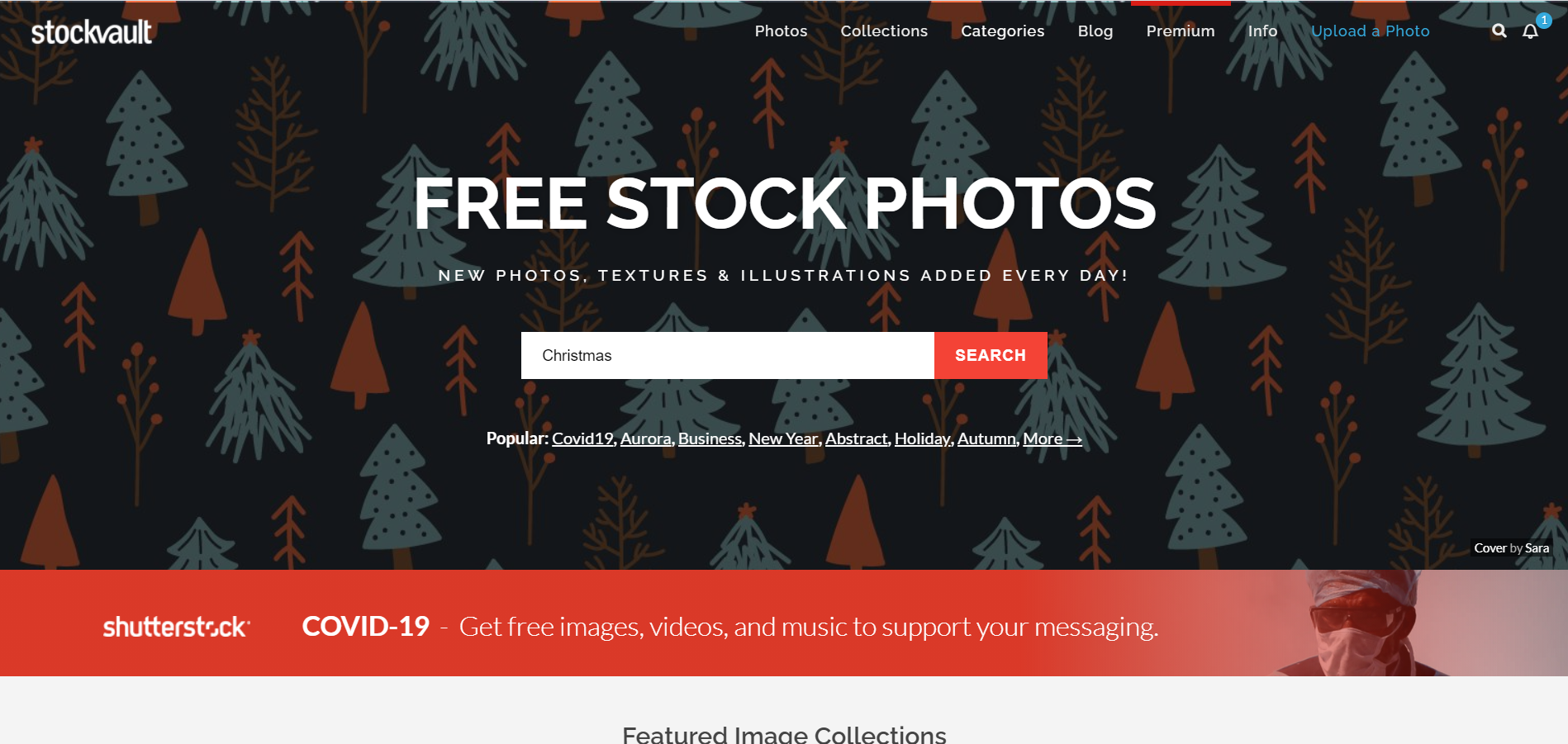Select the Covid19 popular tag
Viewport: 1568px width, 744px height.
tap(582, 438)
